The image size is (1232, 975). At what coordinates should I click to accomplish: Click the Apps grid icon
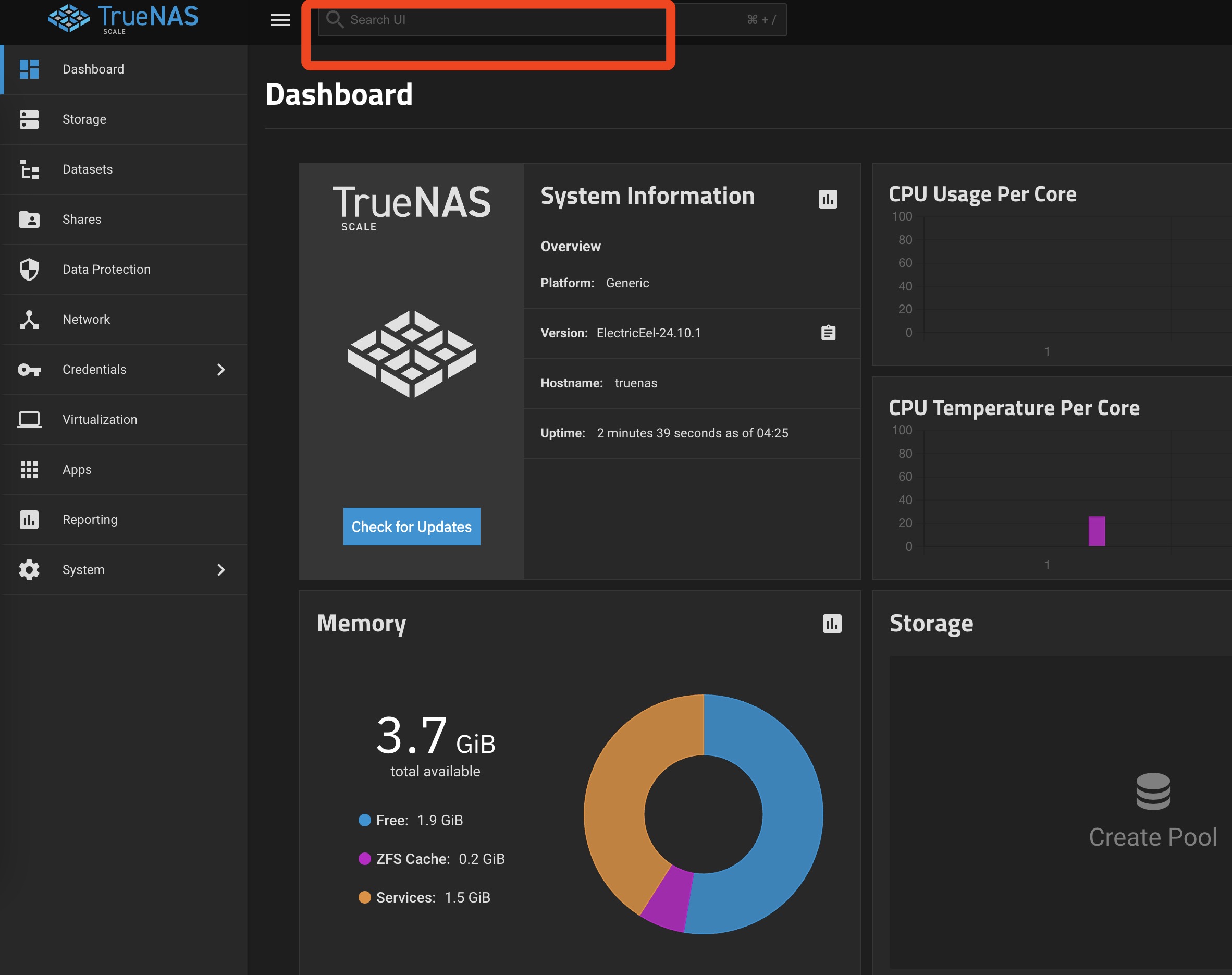pyautogui.click(x=29, y=470)
